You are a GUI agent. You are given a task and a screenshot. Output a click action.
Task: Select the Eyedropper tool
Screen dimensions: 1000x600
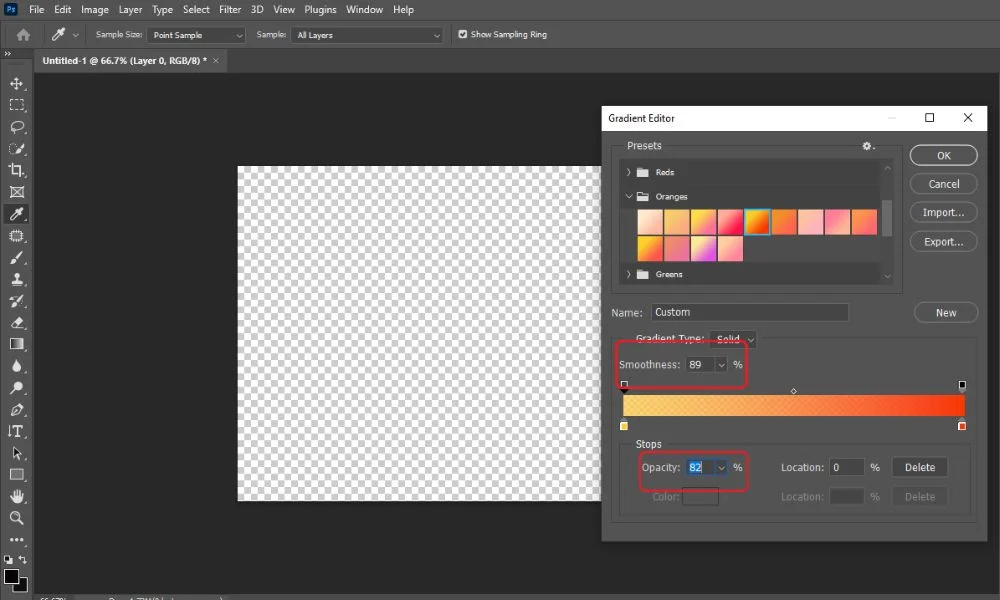[x=16, y=213]
